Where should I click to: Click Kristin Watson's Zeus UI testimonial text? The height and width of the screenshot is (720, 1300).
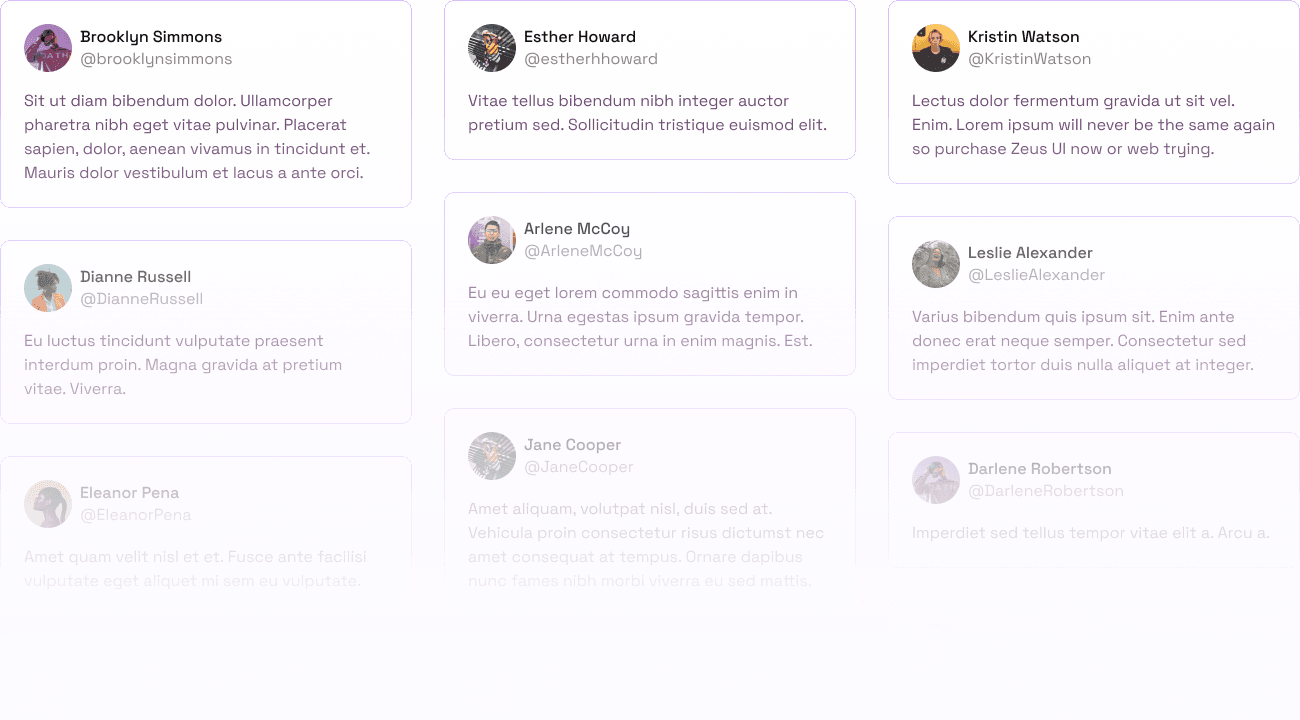1093,125
